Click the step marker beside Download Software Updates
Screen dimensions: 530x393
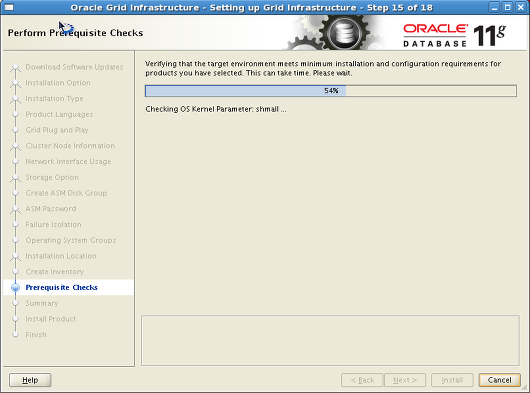click(x=15, y=67)
